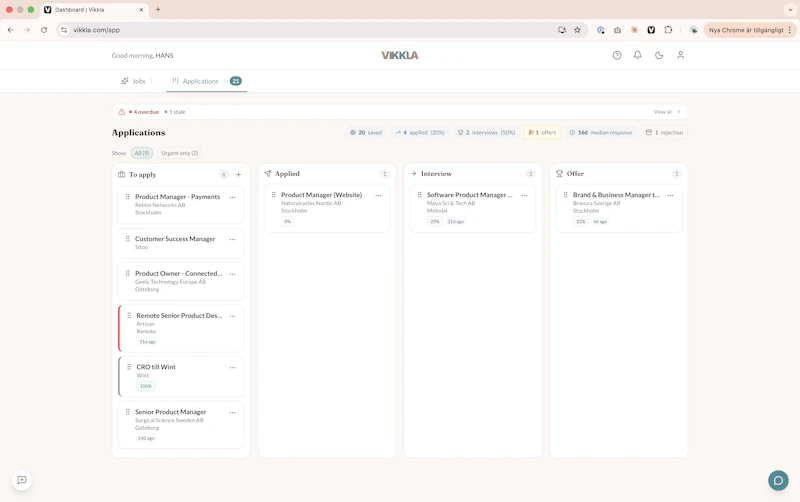Open the Chrome extensions puzzle icon
Image resolution: width=800 pixels, height=502 pixels.
(x=668, y=30)
